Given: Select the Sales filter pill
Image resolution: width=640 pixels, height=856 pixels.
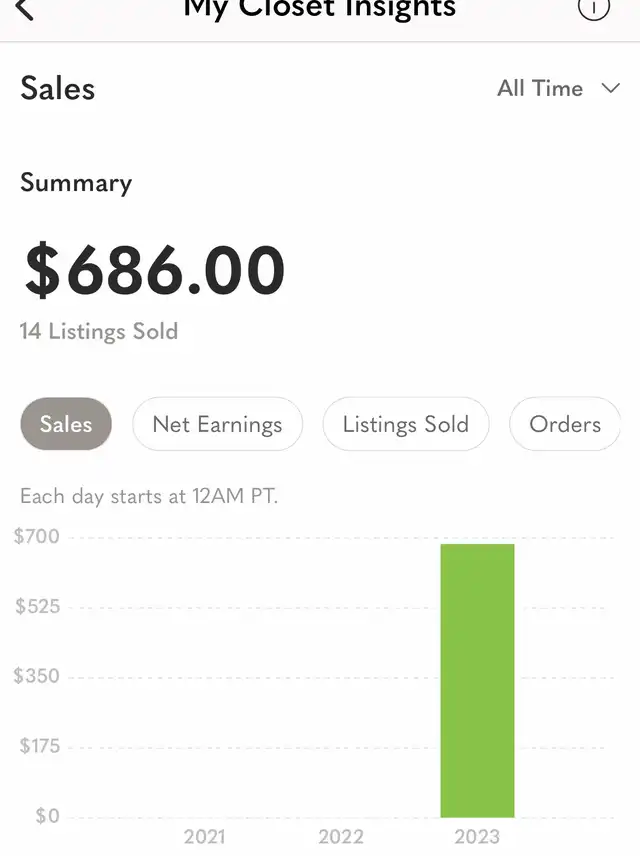Looking at the screenshot, I should 66,424.
